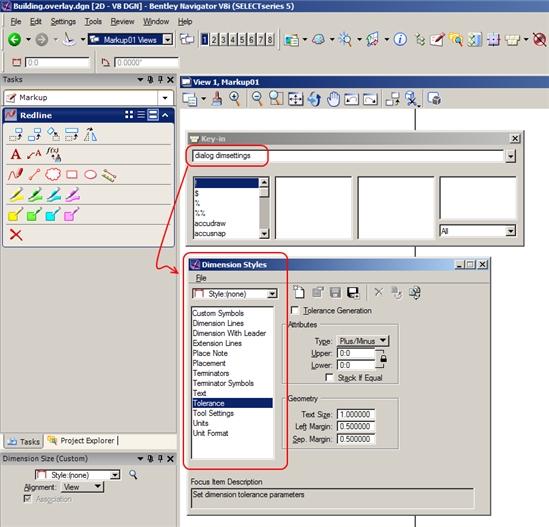The width and height of the screenshot is (549, 527).
Task: Open the Settings menu
Action: coord(63,22)
